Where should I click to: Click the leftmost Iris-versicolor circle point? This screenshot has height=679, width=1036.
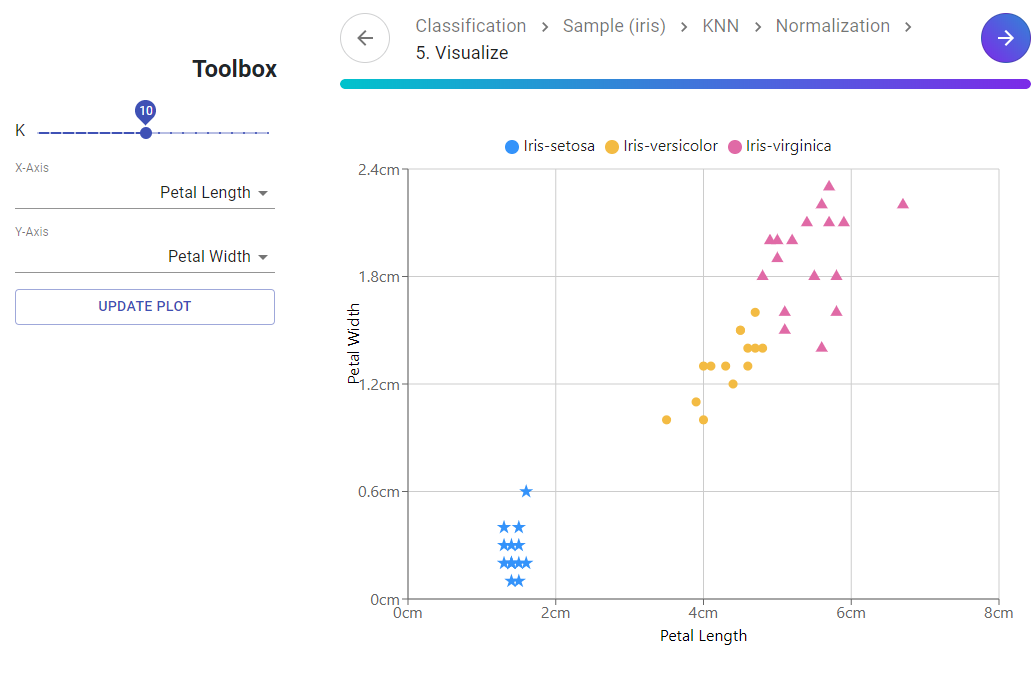click(x=666, y=420)
